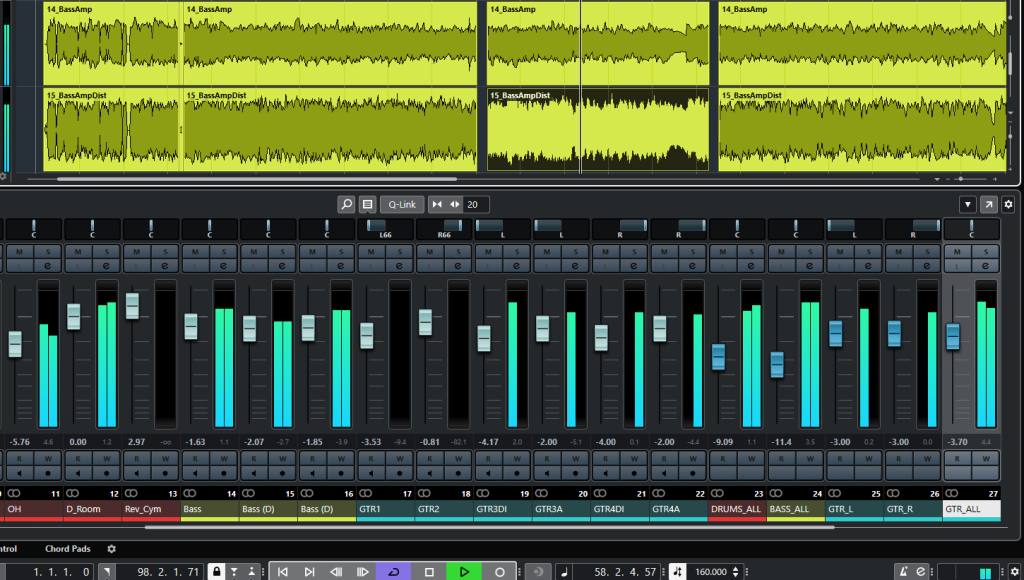
Task: Open Chord Pads settings gear
Action: pos(112,549)
